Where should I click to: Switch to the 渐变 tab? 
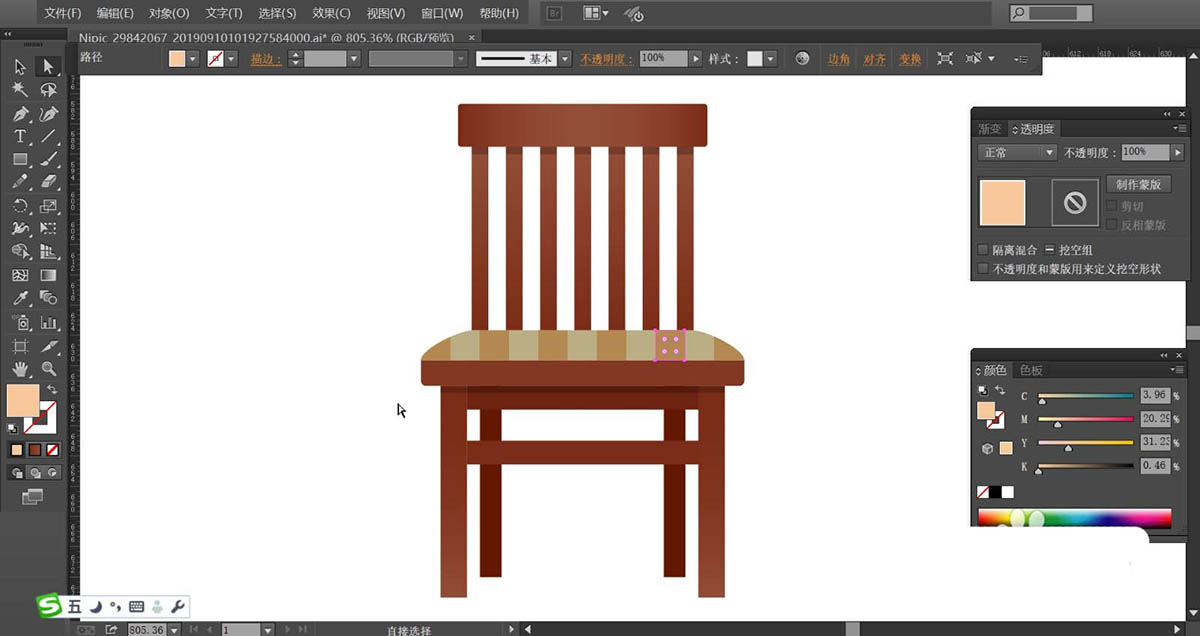[989, 129]
